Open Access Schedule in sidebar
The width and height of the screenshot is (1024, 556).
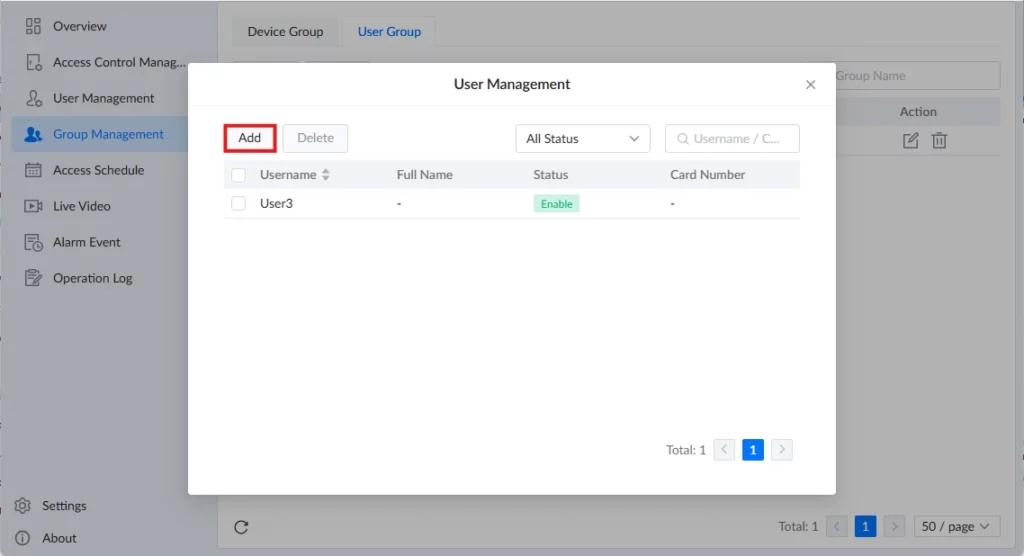pos(99,170)
